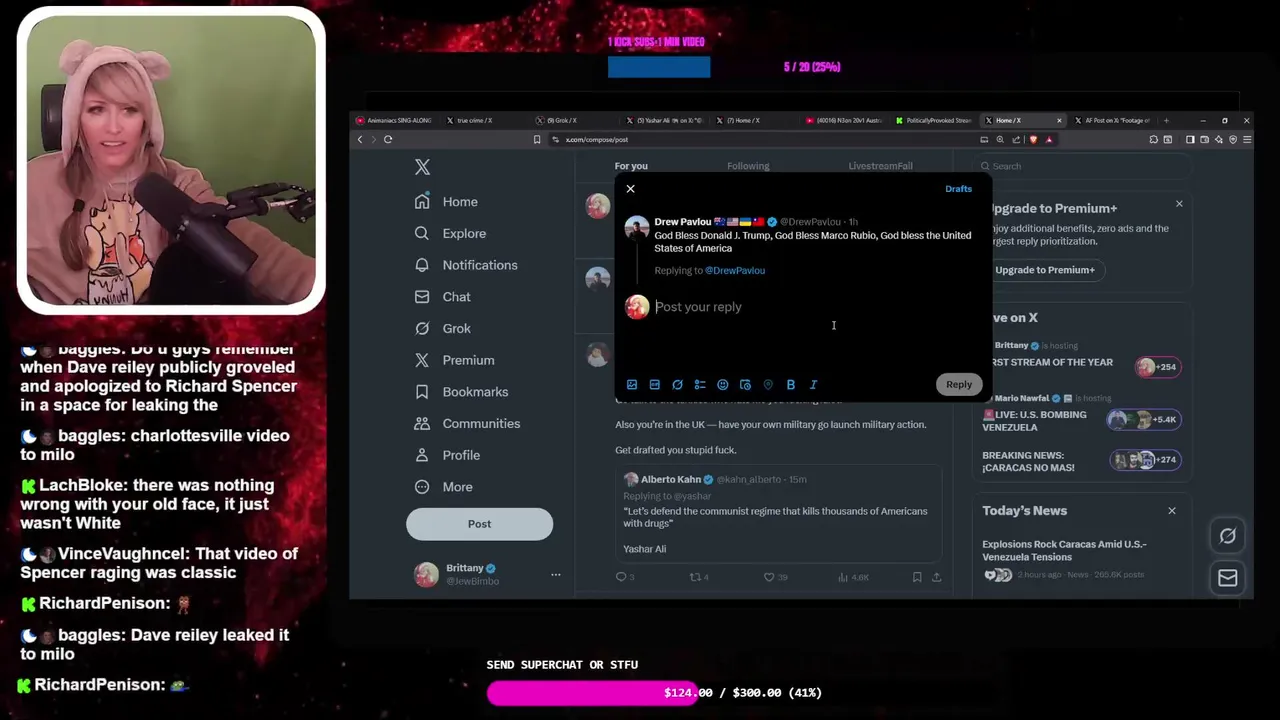
Task: Open the emoji picker in reply
Action: (x=723, y=385)
